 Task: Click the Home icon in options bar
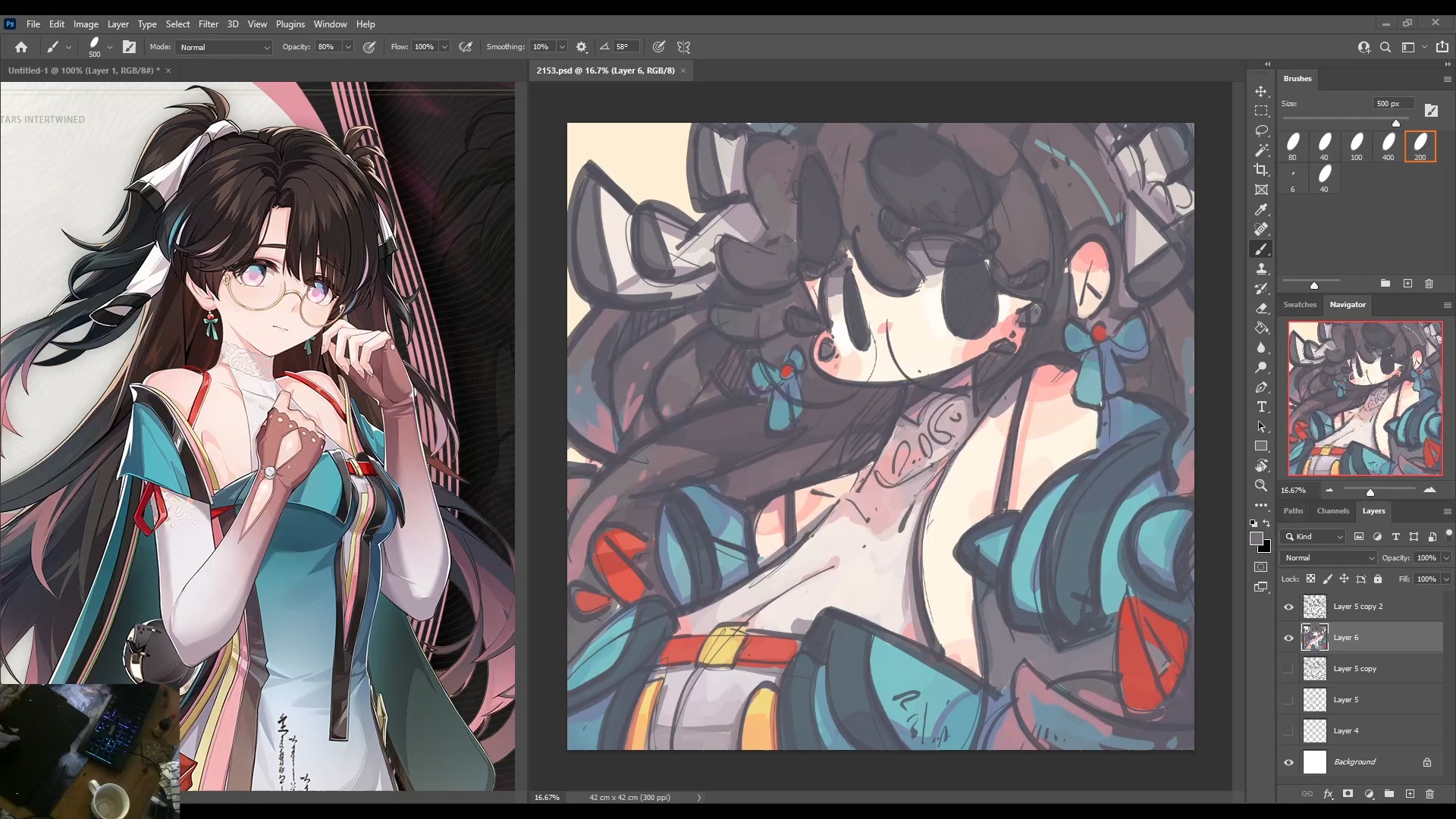point(21,47)
